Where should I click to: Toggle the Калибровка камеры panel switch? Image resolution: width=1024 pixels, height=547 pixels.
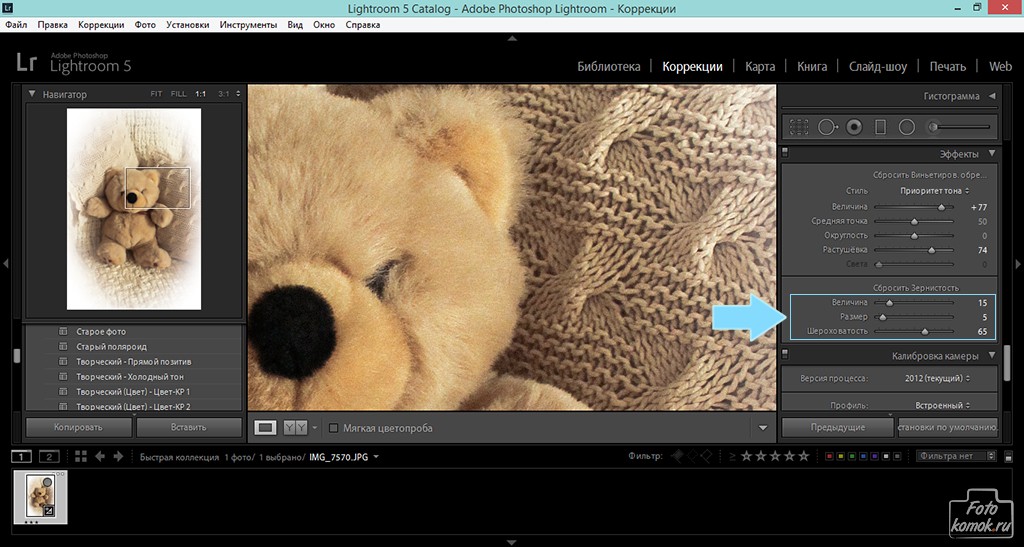tap(785, 355)
